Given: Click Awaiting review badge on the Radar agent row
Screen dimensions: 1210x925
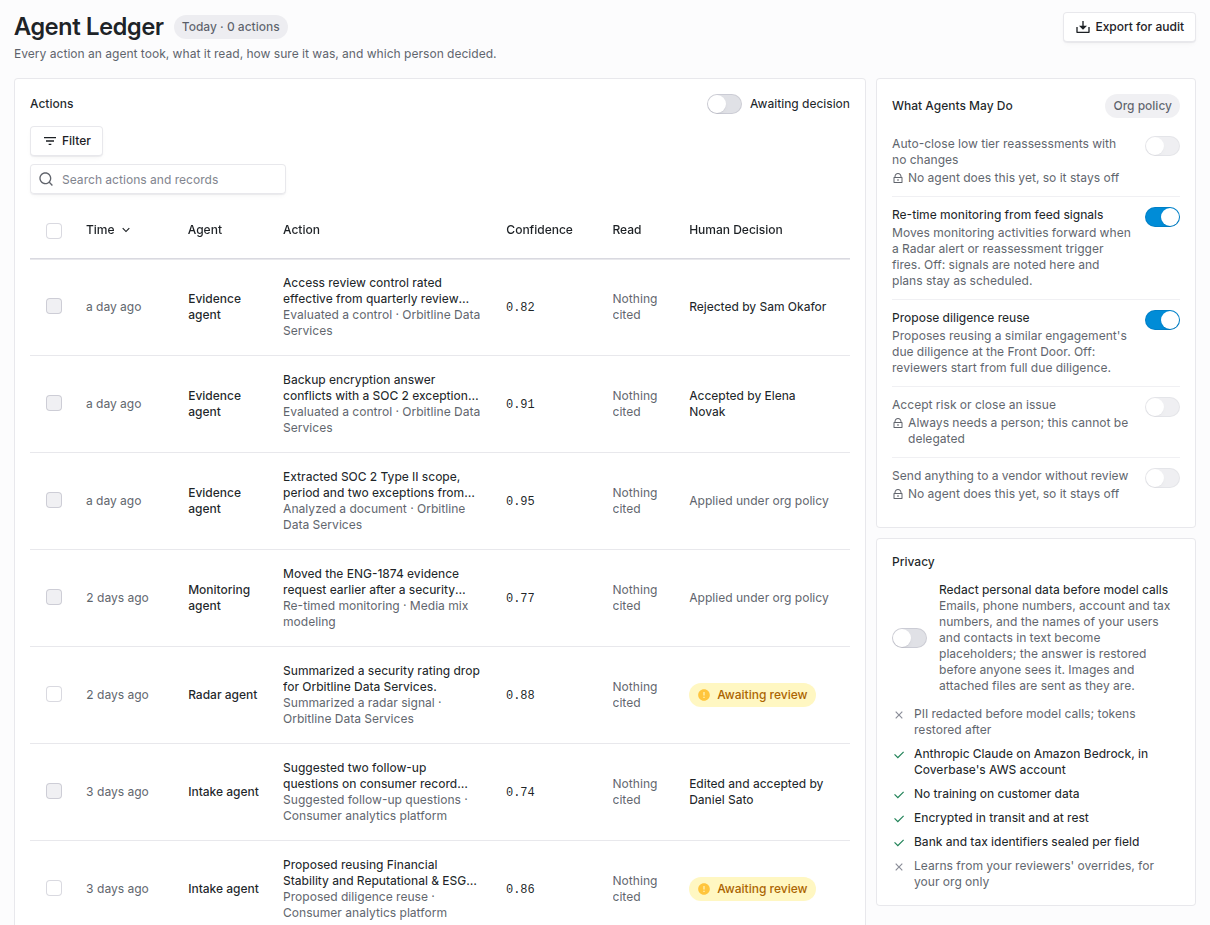Looking at the screenshot, I should 752,695.
